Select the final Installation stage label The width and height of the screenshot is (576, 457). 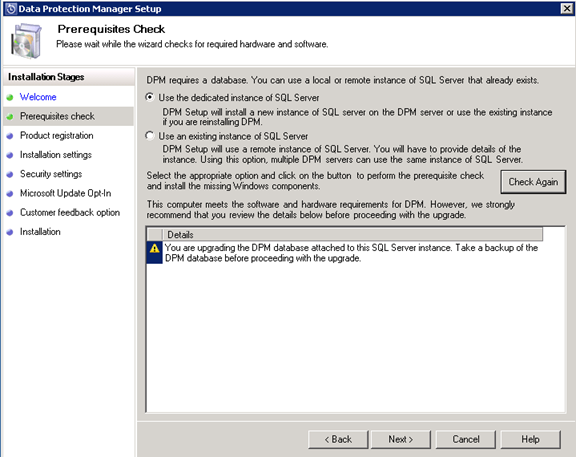[40, 232]
